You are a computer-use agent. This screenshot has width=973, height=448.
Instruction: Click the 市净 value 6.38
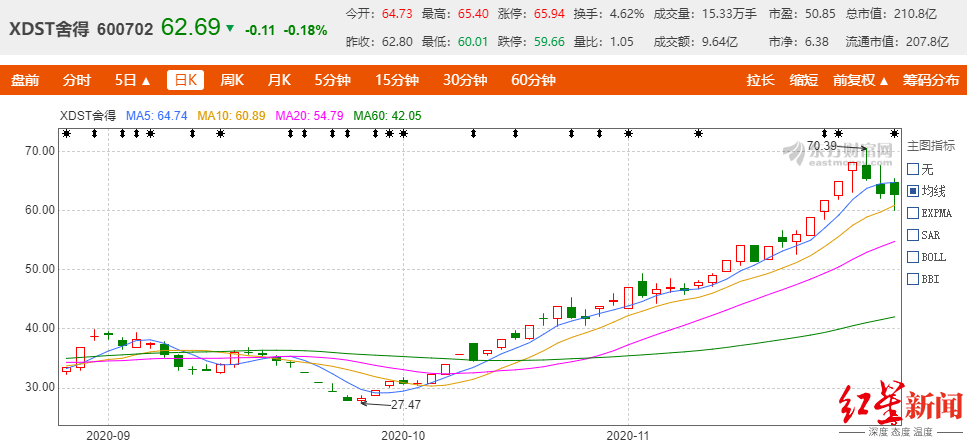point(817,42)
